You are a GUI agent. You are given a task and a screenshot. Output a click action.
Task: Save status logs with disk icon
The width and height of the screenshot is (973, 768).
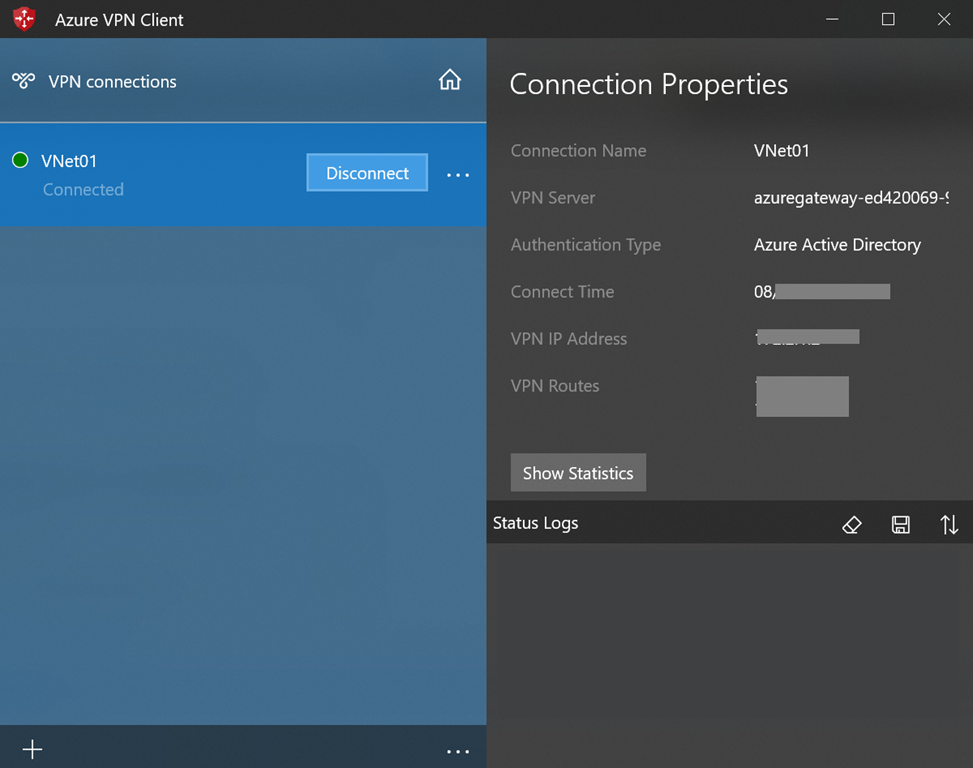click(x=900, y=525)
